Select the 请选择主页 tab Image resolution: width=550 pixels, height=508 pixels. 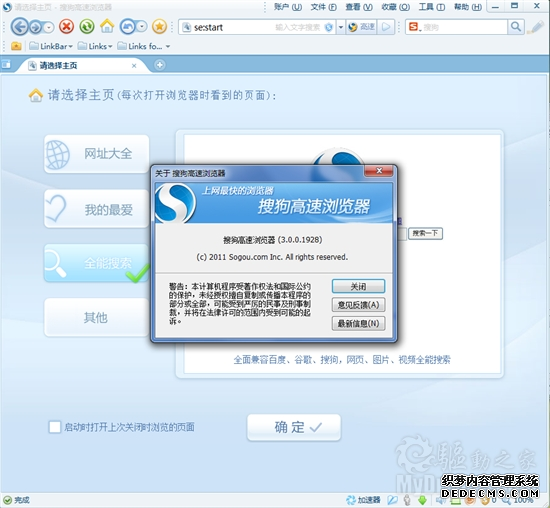tap(81, 66)
